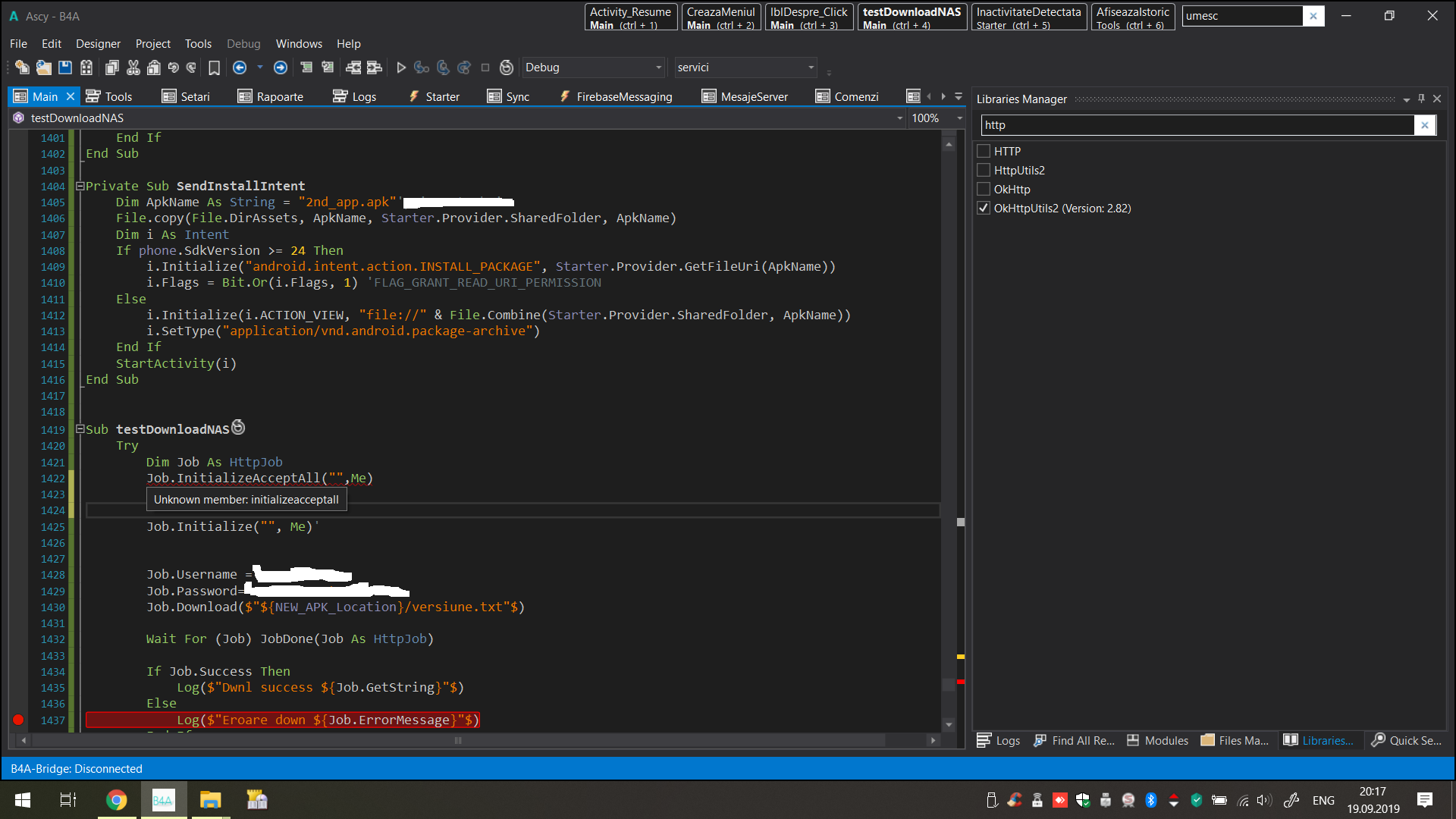
Task: Collapse the testDownloadNAS sub region
Action: tap(80, 429)
